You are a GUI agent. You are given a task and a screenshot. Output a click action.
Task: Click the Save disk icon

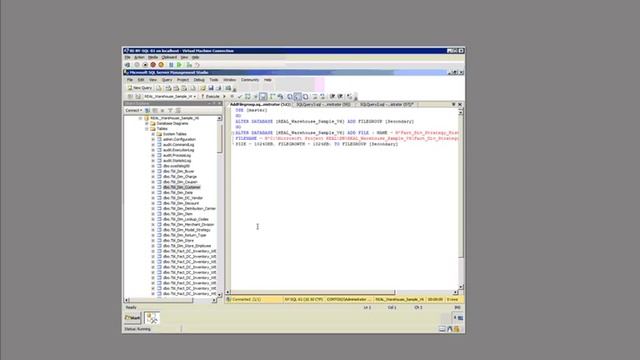(x=211, y=88)
